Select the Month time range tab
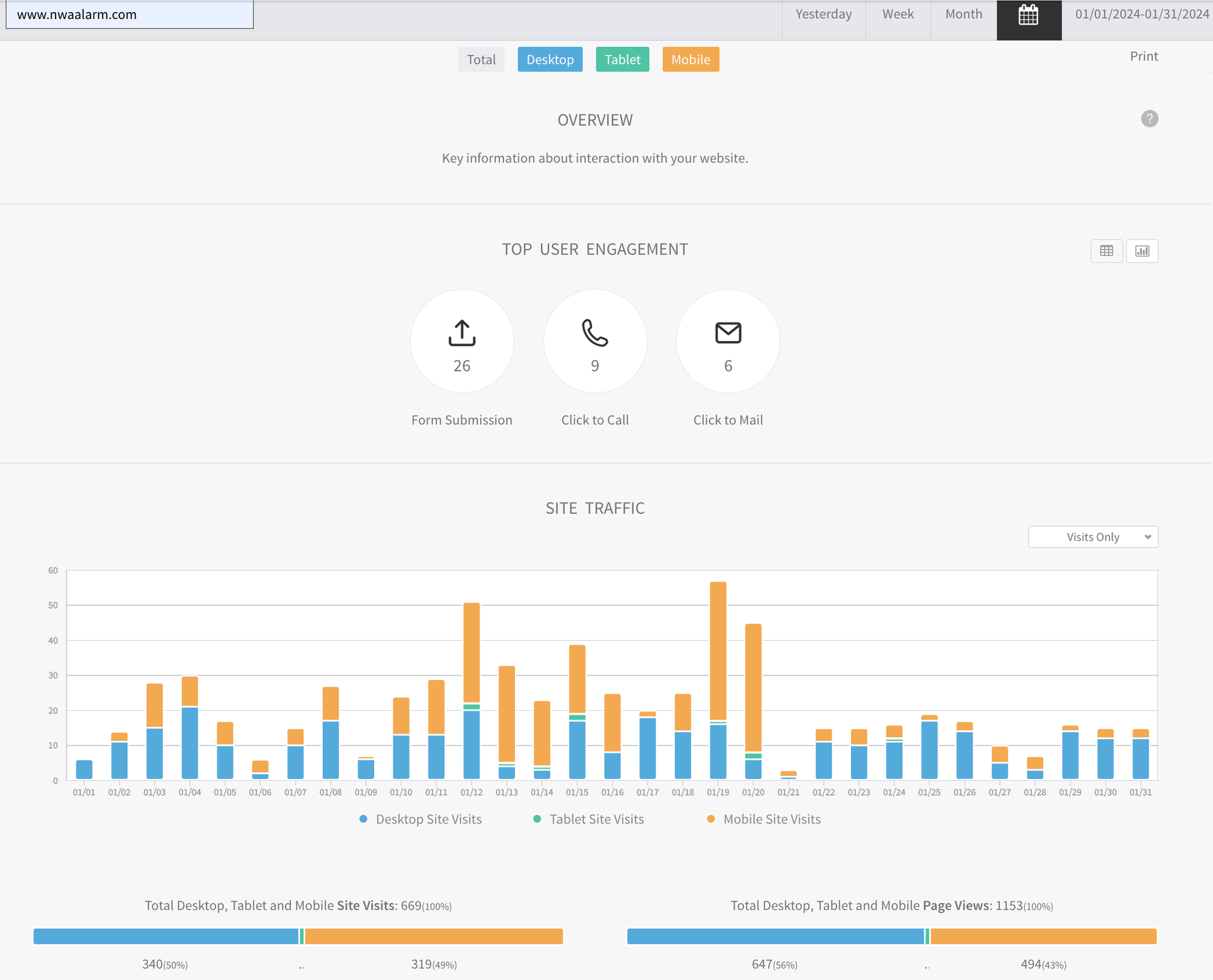Screen dimensions: 1213x980 click(x=963, y=15)
